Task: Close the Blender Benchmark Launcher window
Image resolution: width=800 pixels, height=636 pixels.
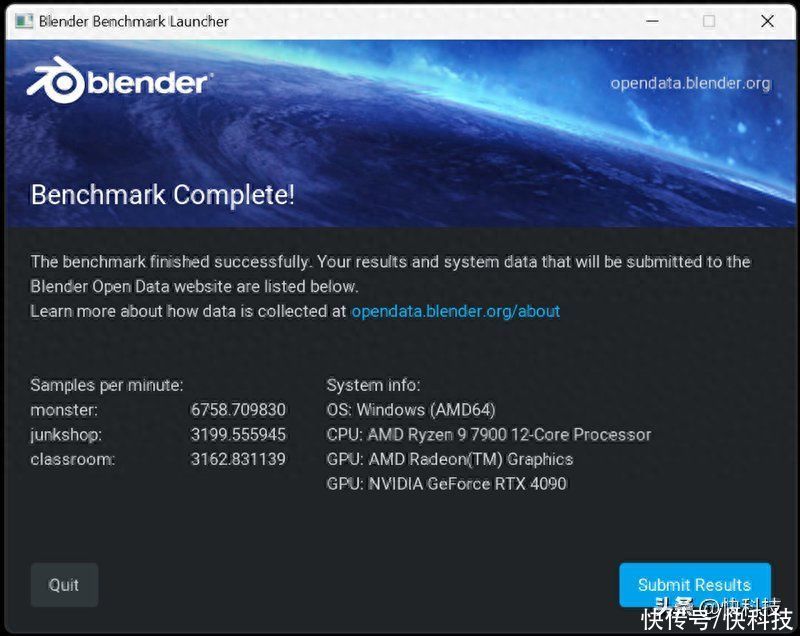Action: 767,21
